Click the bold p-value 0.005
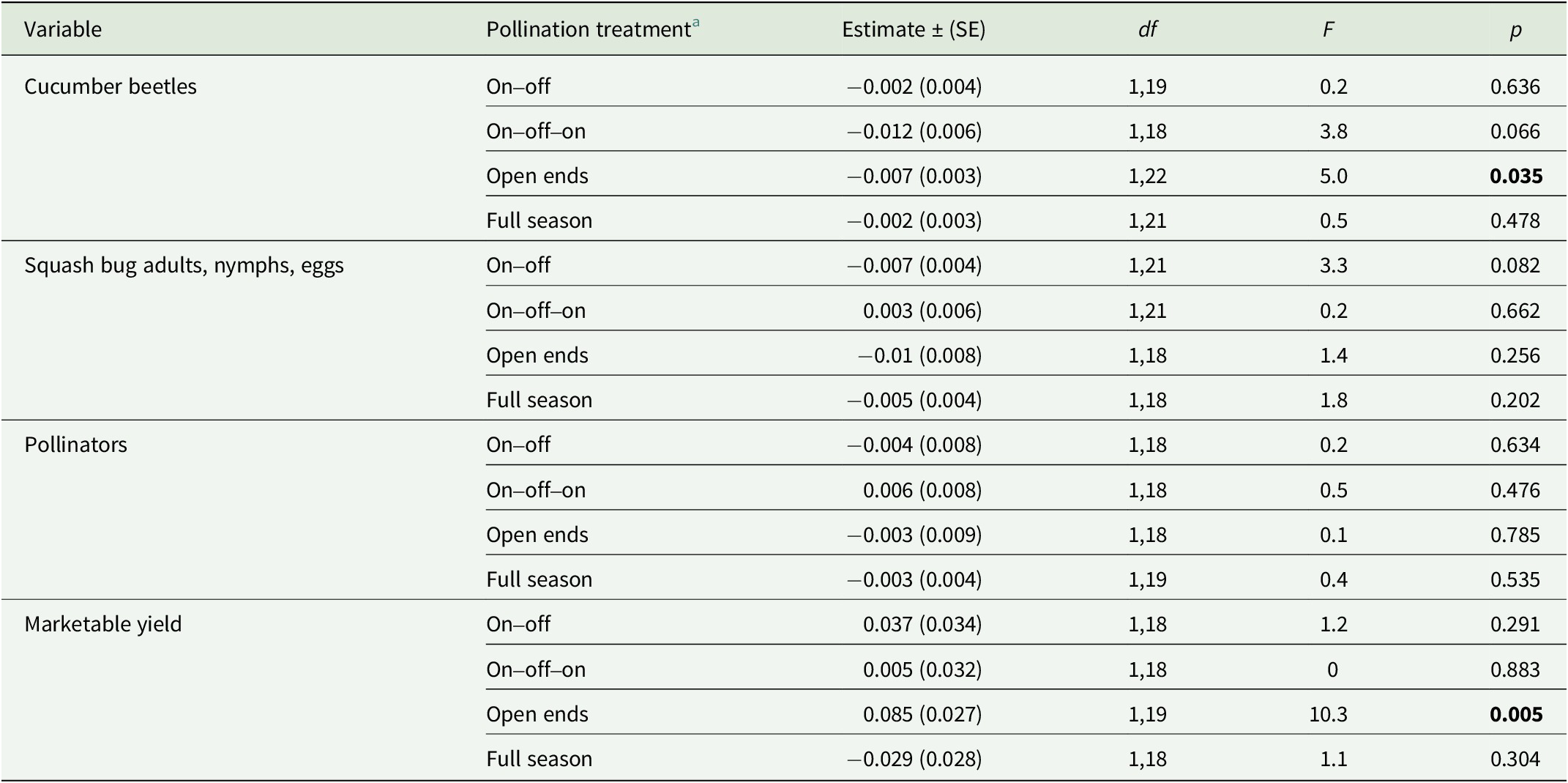The image size is (1568, 783). point(1515,714)
